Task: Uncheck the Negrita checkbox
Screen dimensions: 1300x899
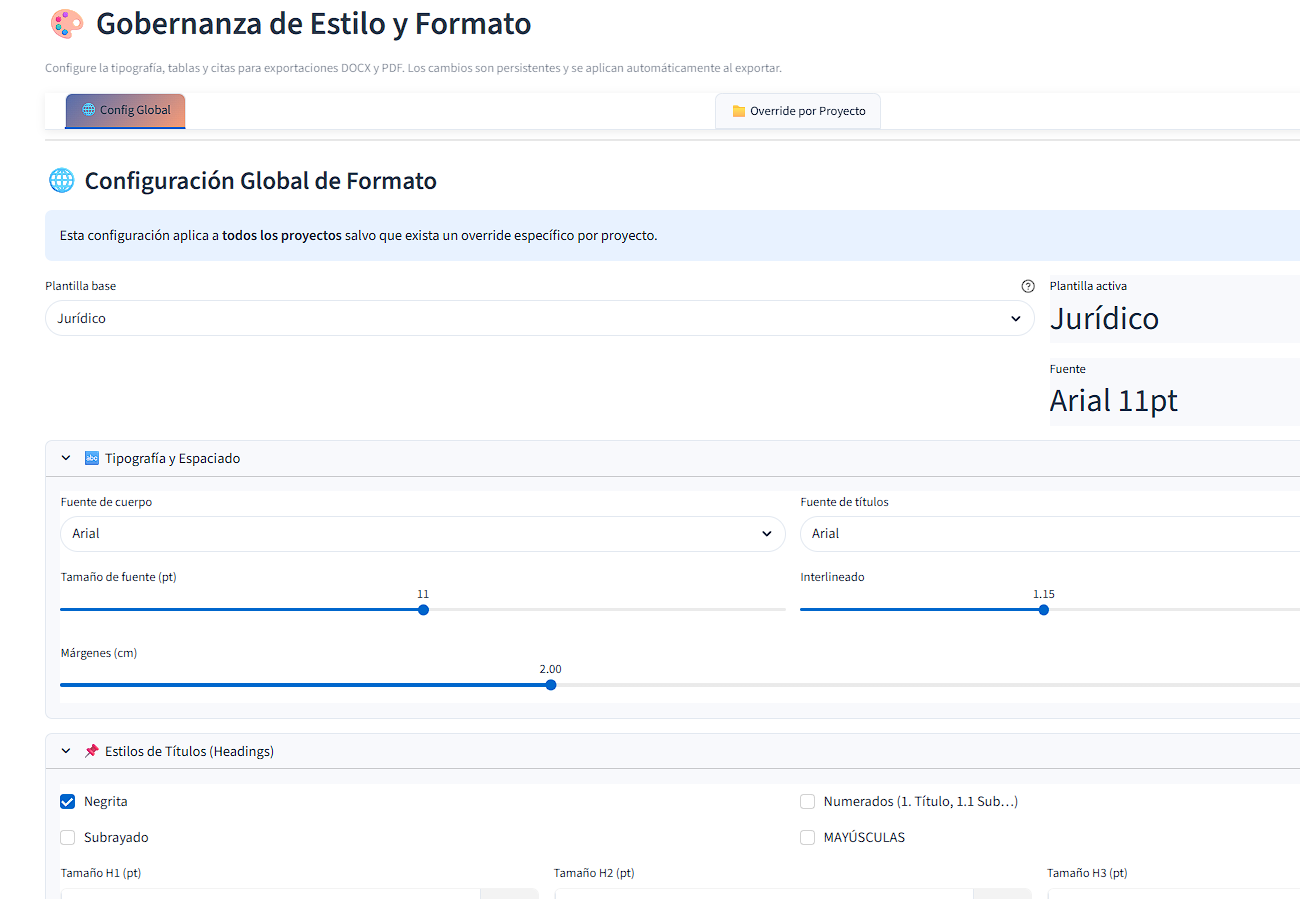Action: 67,801
